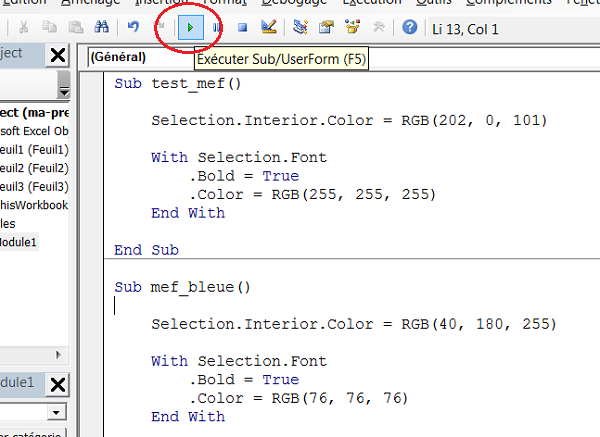The image size is (600, 437).
Task: Pause execution with the Break icon
Action: point(217,28)
